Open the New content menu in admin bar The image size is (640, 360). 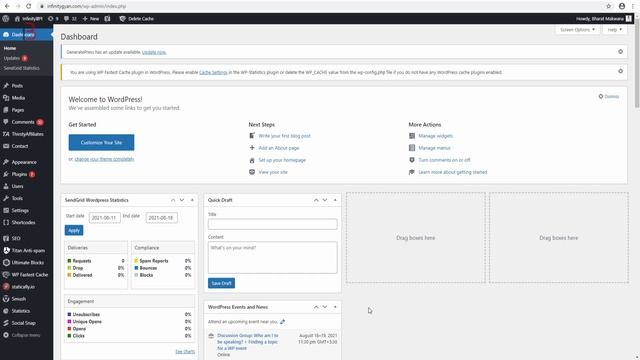91,18
